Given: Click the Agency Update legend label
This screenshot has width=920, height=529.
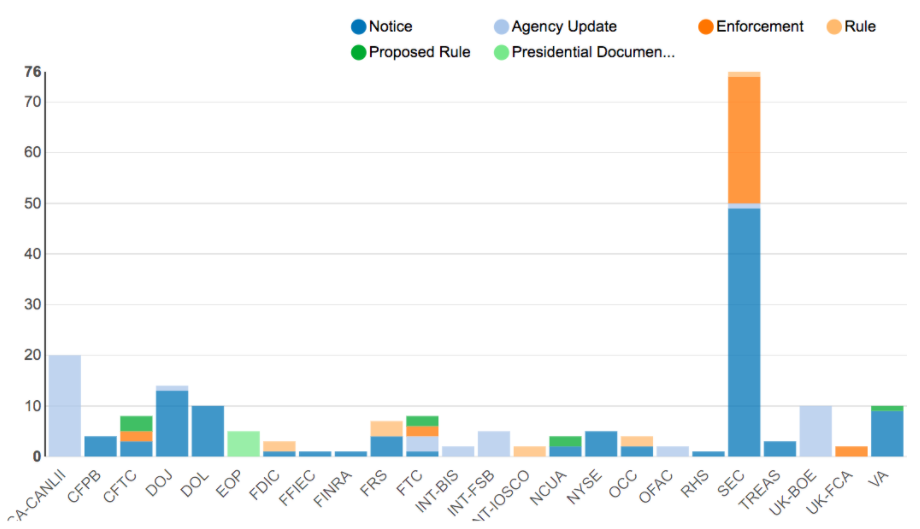Looking at the screenshot, I should [564, 27].
